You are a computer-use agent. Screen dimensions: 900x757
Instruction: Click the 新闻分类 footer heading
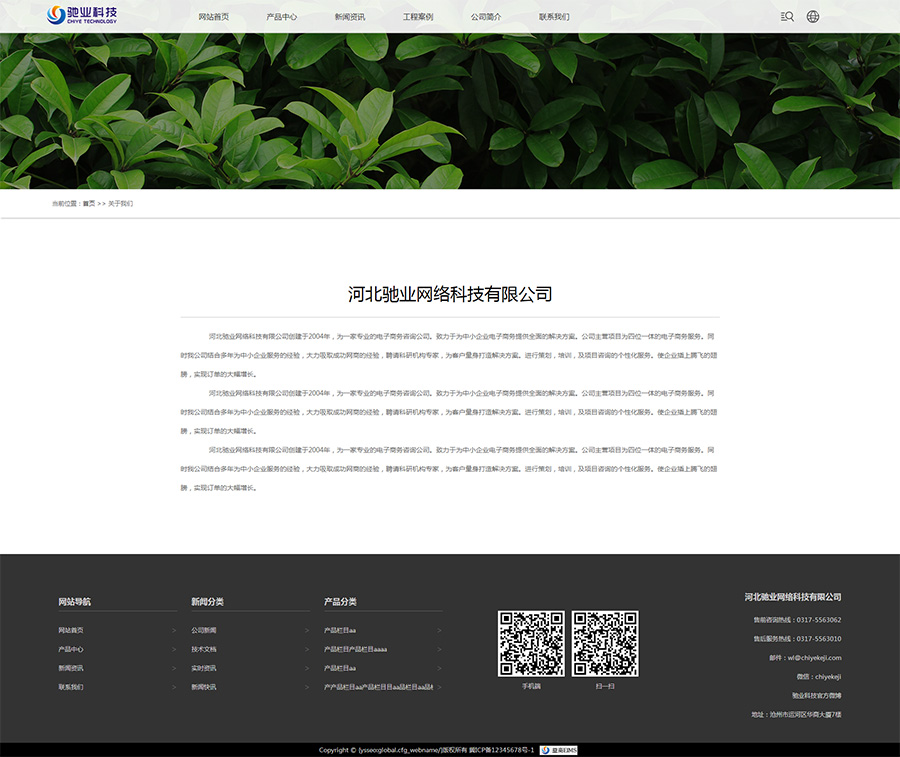click(x=207, y=601)
